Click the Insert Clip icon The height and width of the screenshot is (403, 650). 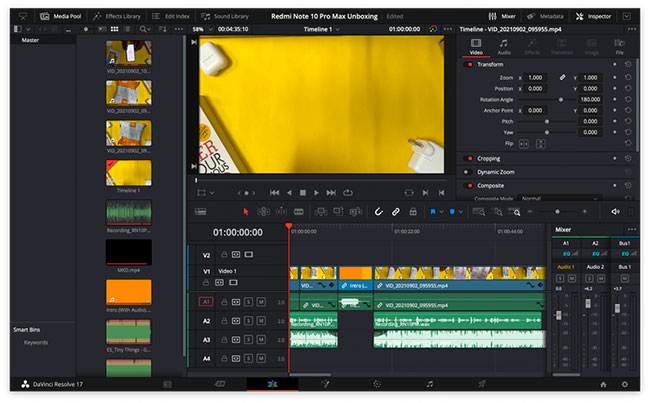coord(320,212)
